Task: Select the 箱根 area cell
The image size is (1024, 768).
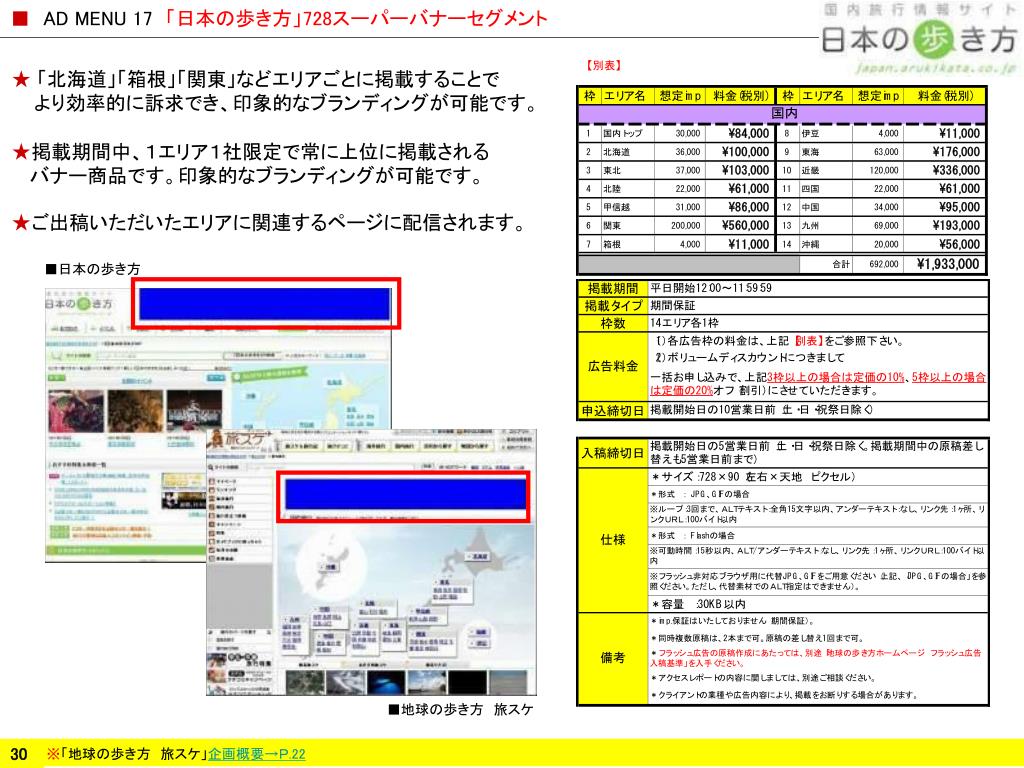Action: (626, 244)
